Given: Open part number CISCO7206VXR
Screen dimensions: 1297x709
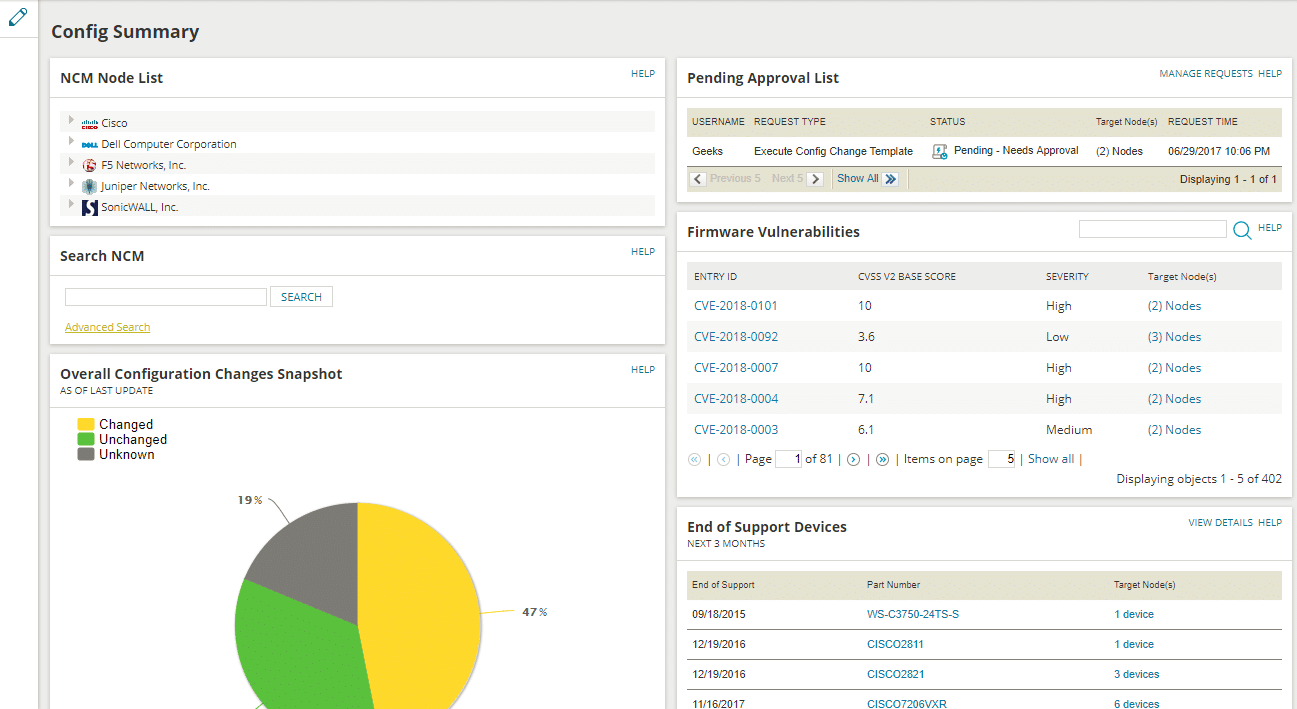Looking at the screenshot, I should (x=907, y=704).
